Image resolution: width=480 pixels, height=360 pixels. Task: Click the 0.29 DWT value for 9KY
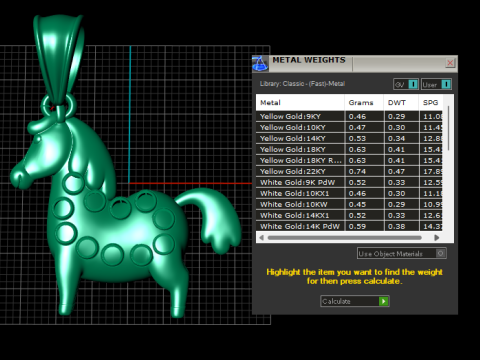(x=397, y=116)
